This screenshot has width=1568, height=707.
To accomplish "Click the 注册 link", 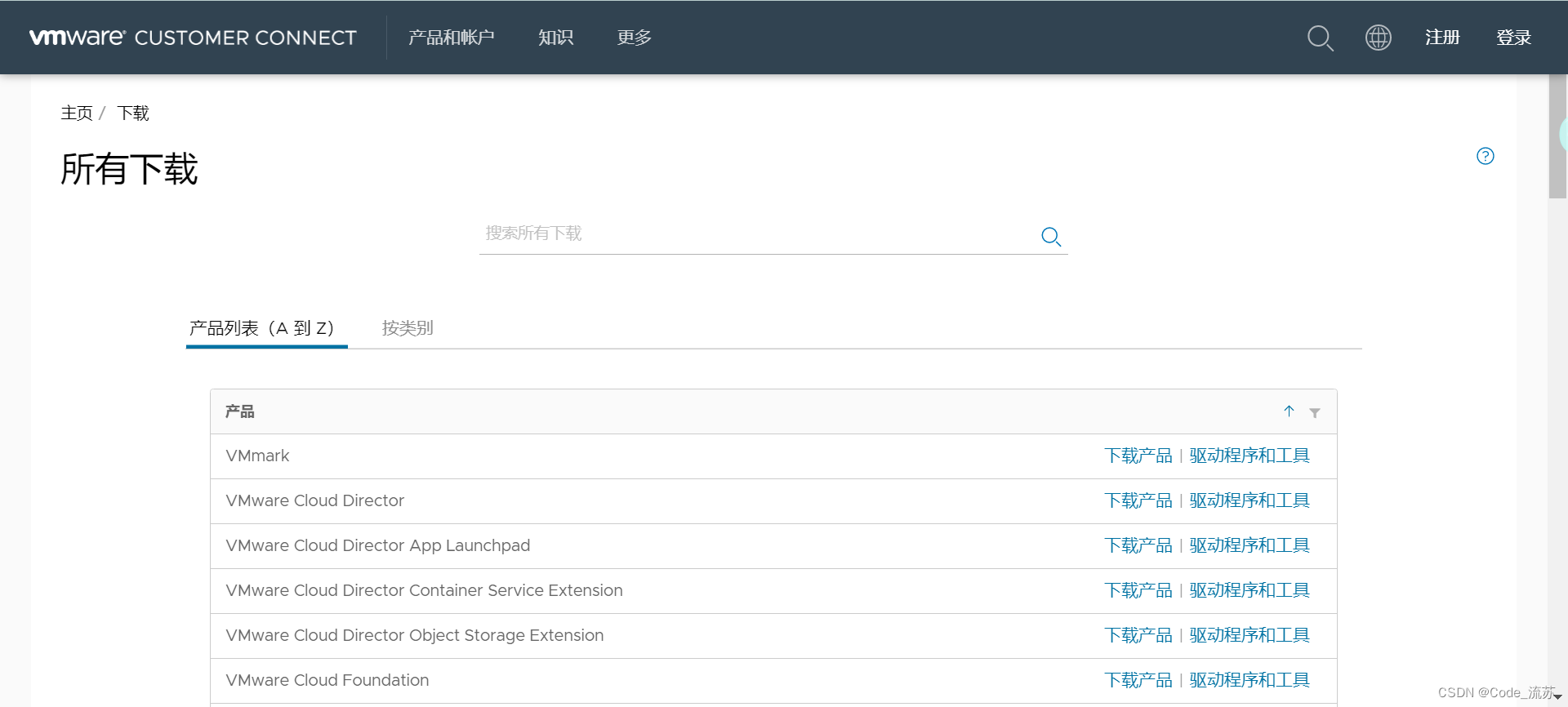I will (x=1442, y=38).
